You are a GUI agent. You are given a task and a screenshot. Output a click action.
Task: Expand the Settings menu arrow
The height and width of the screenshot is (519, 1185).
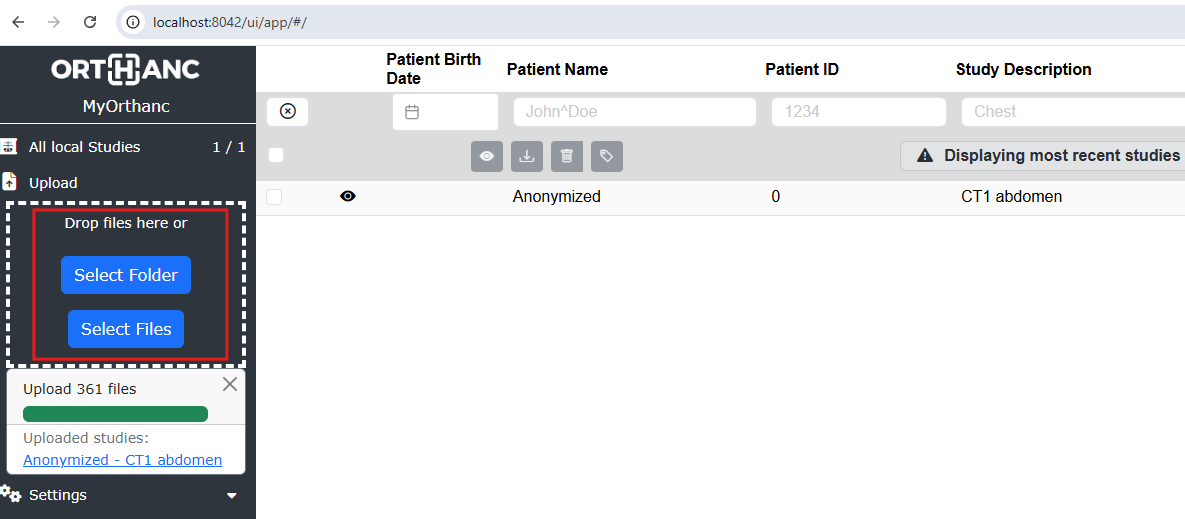click(x=232, y=495)
